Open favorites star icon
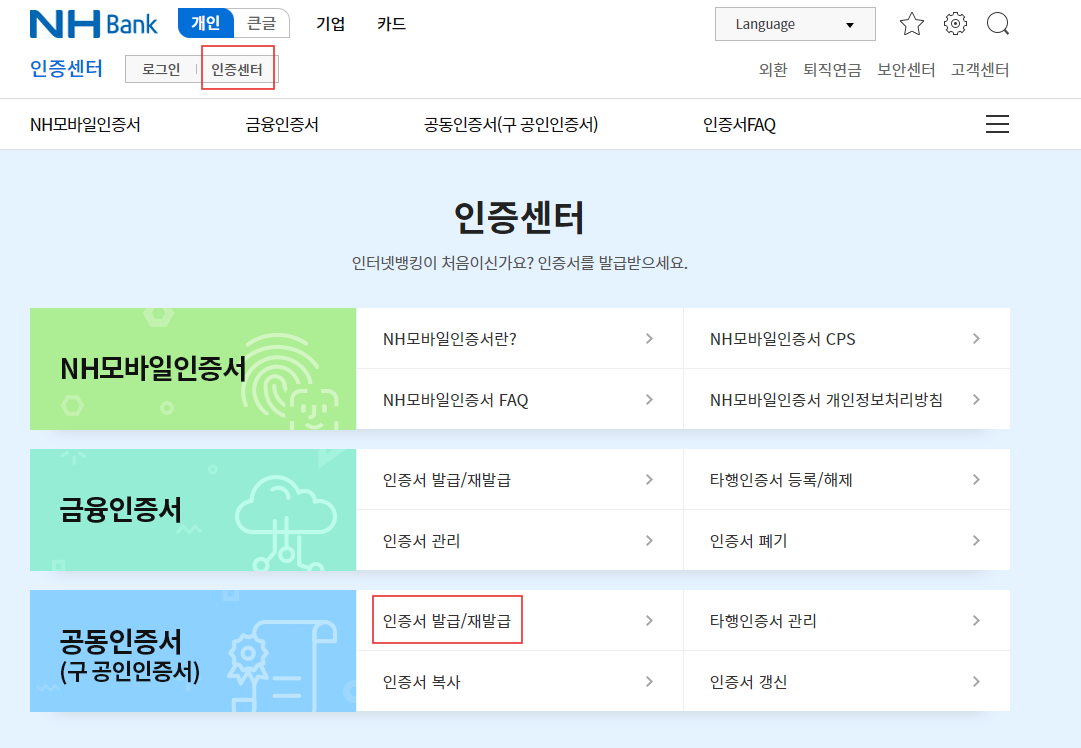 coord(911,24)
